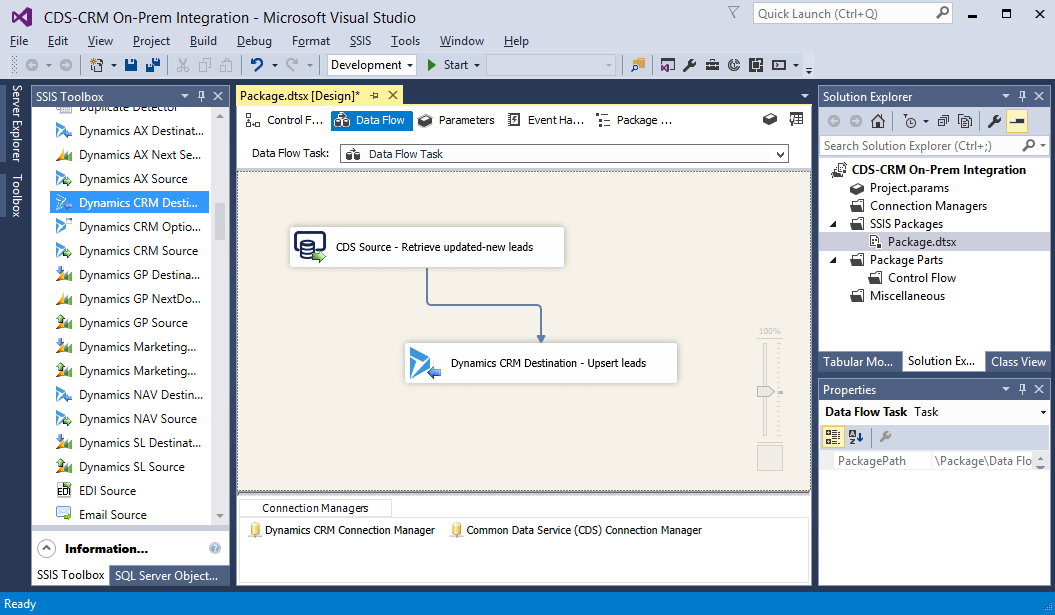
Task: Click Collapse All icon in Solution Explorer
Action: click(943, 121)
